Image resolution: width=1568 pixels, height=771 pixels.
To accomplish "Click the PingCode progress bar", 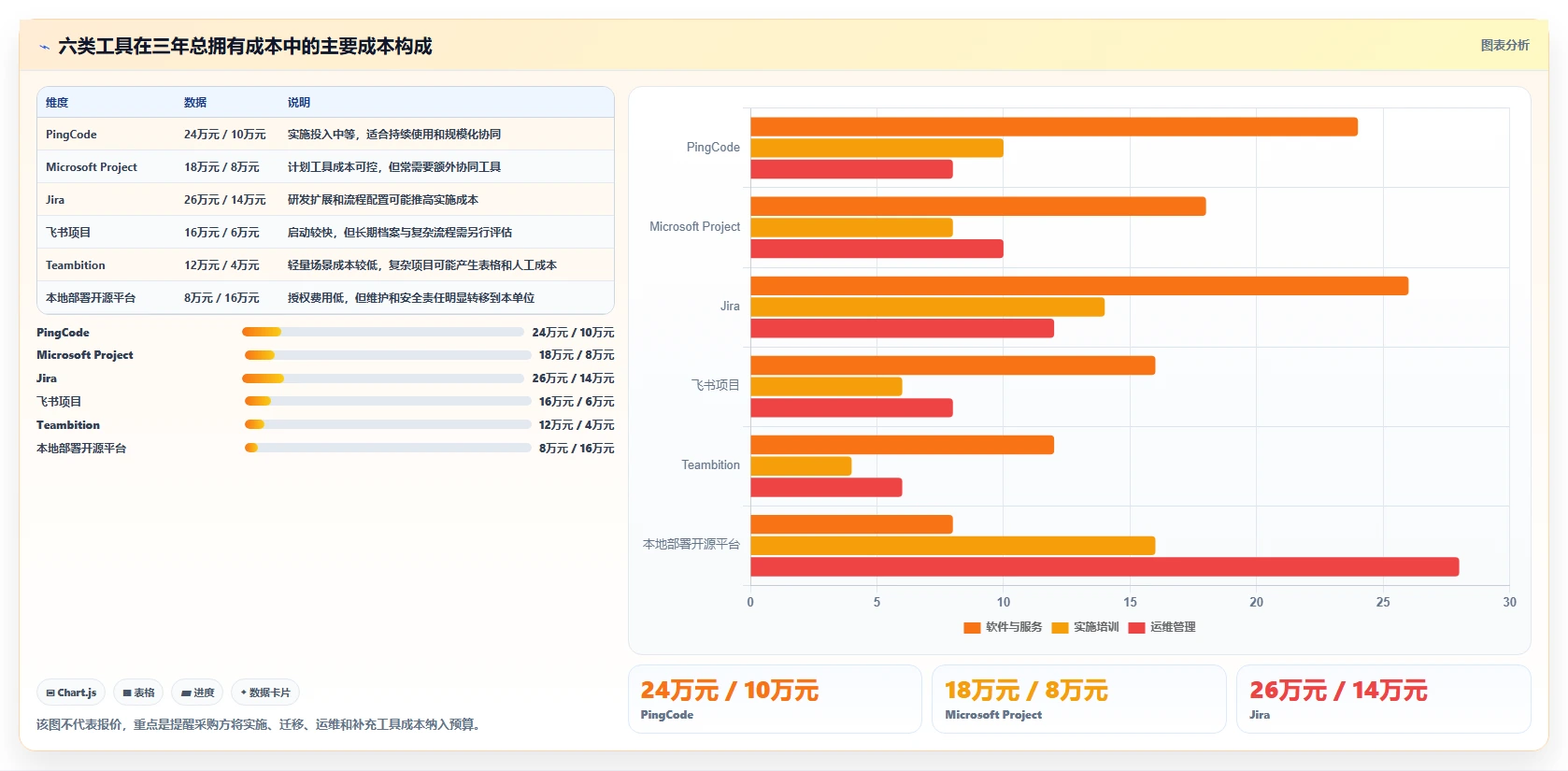I will [x=382, y=332].
